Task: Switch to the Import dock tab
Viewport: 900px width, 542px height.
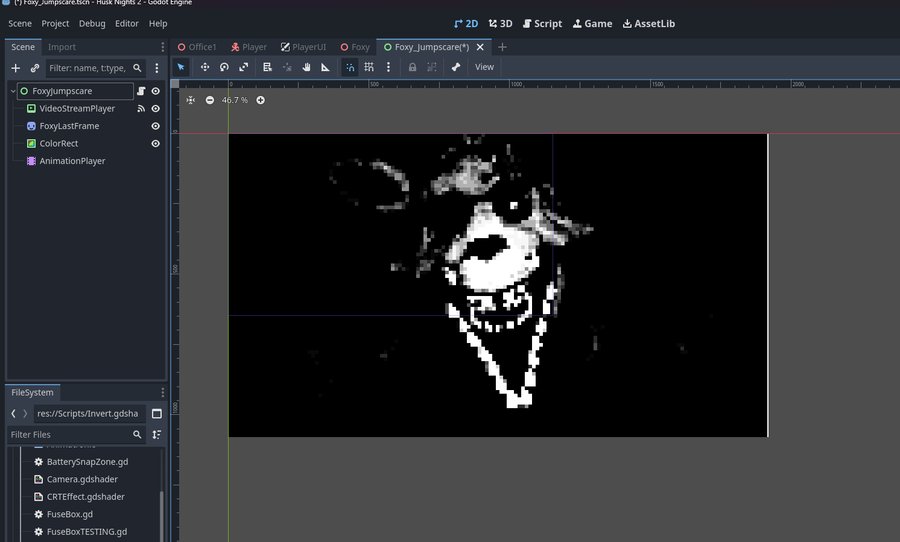Action: (61, 47)
